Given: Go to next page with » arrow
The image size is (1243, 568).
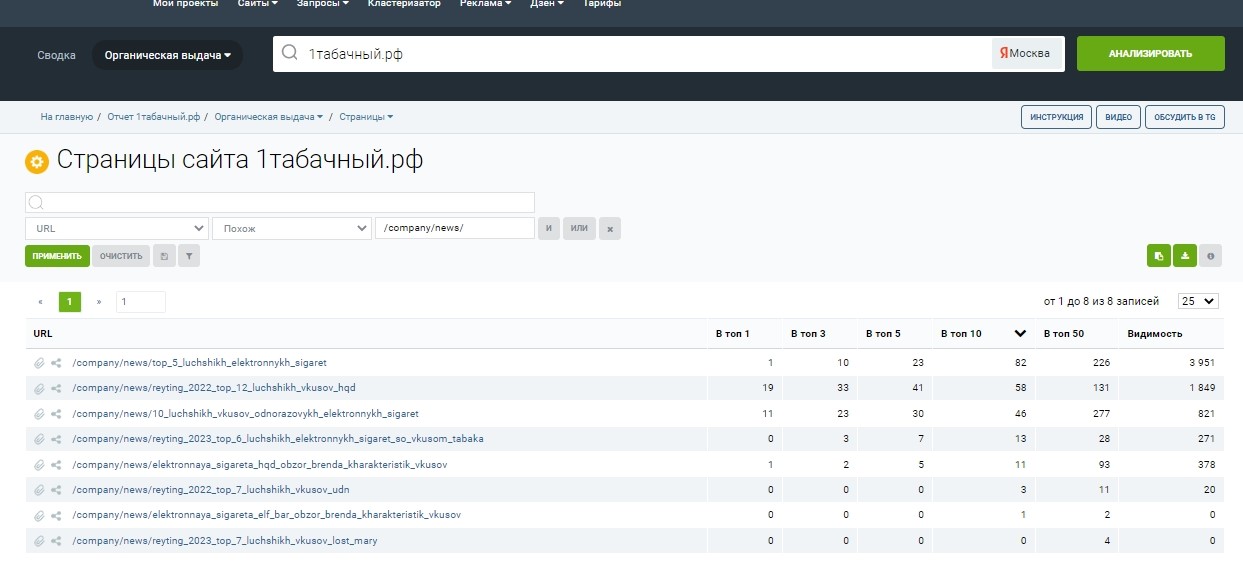Looking at the screenshot, I should [99, 301].
